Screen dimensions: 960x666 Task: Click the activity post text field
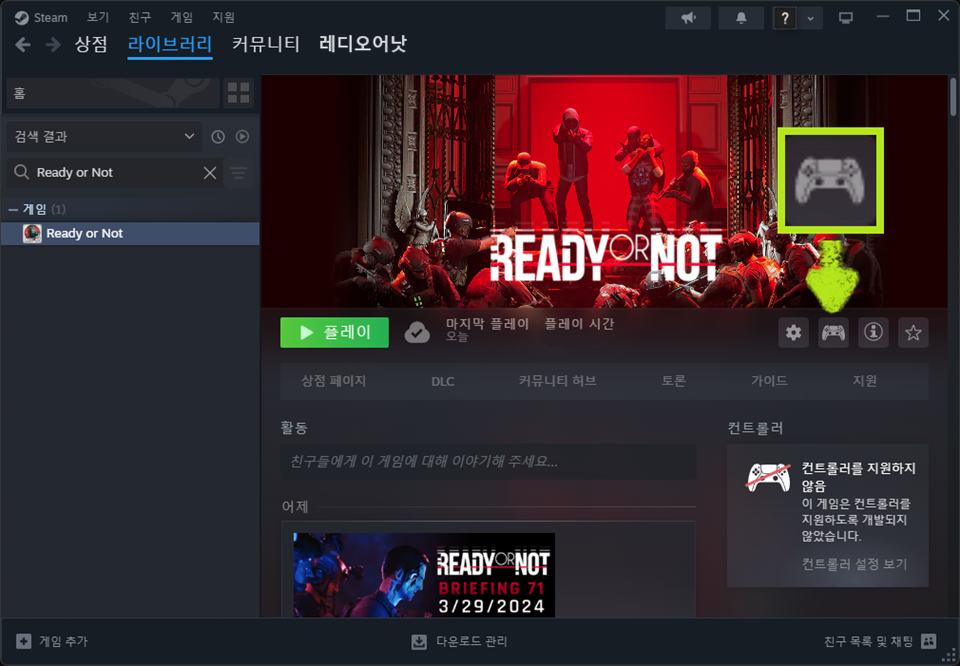pos(488,461)
